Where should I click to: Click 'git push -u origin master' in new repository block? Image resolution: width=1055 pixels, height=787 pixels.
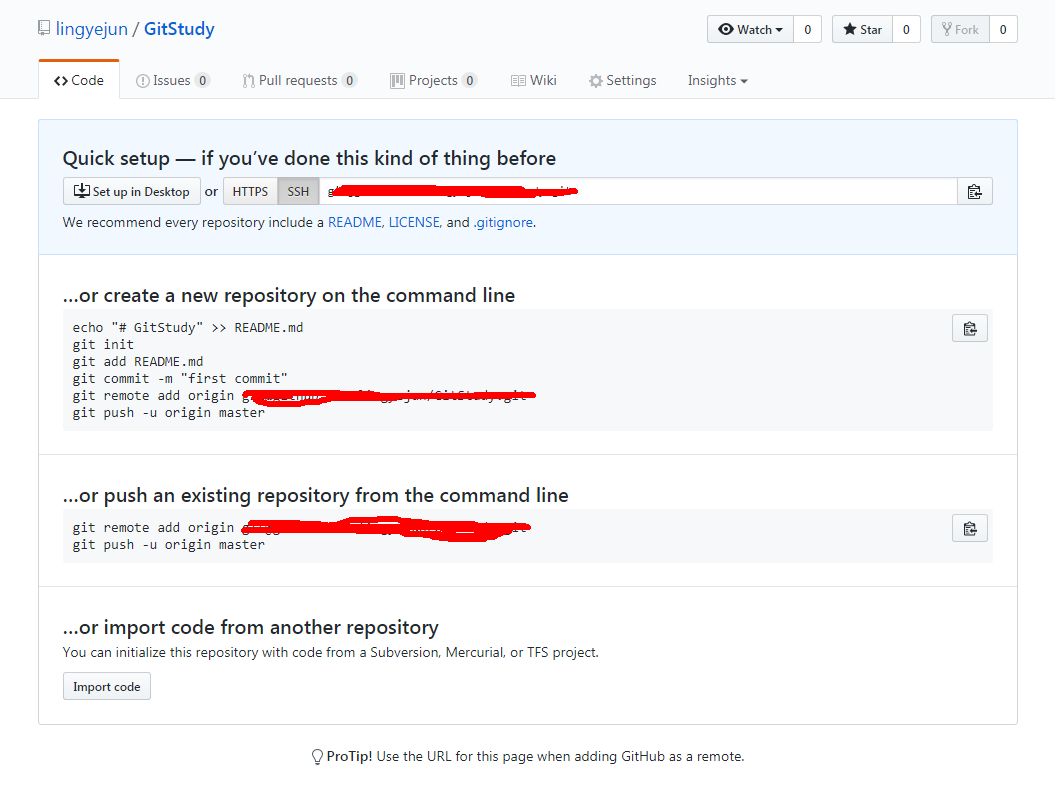[x=169, y=413]
